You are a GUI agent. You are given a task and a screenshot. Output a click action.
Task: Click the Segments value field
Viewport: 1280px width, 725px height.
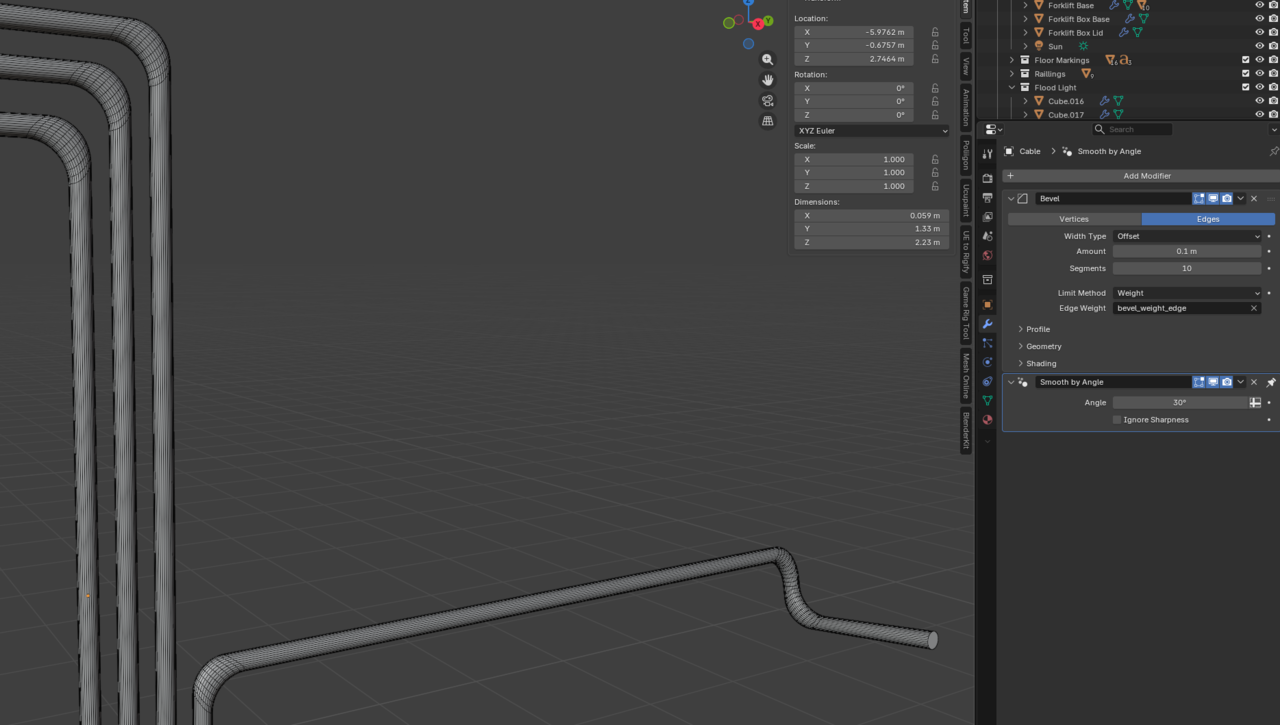coord(1187,268)
